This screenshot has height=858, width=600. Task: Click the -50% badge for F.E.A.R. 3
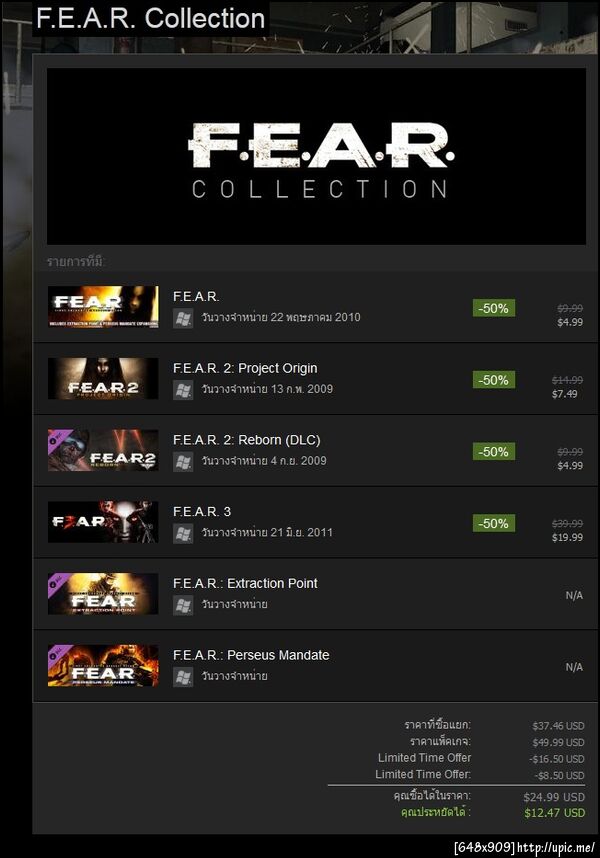click(x=493, y=523)
